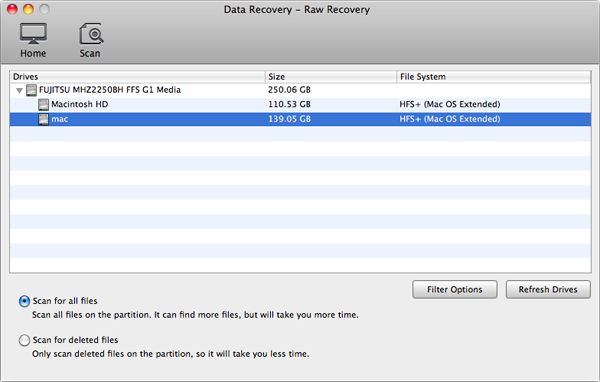The height and width of the screenshot is (382, 600).
Task: Click the 139.05 GB size value
Action: click(289, 119)
